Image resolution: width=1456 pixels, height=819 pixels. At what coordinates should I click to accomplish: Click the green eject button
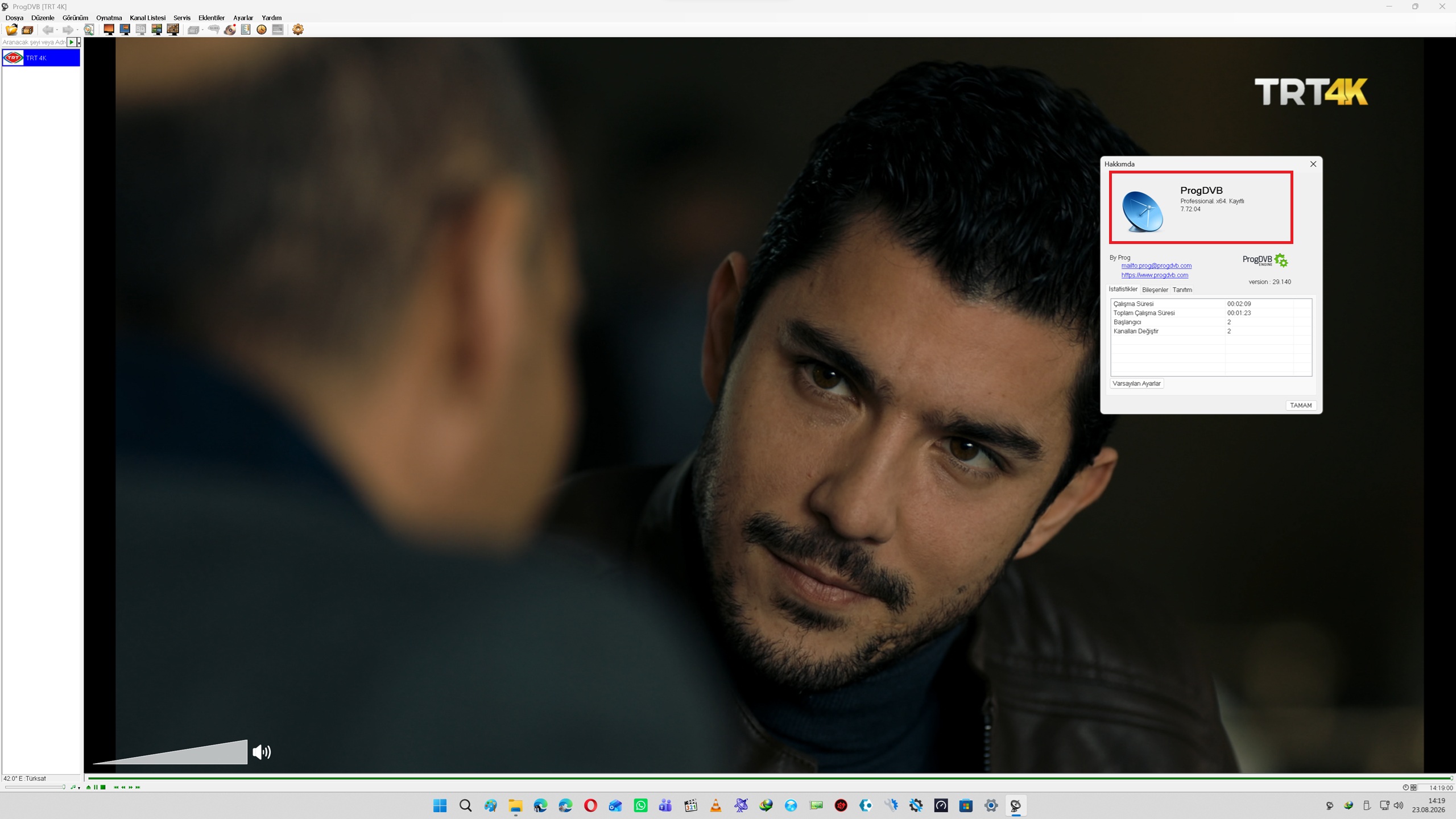(x=88, y=787)
